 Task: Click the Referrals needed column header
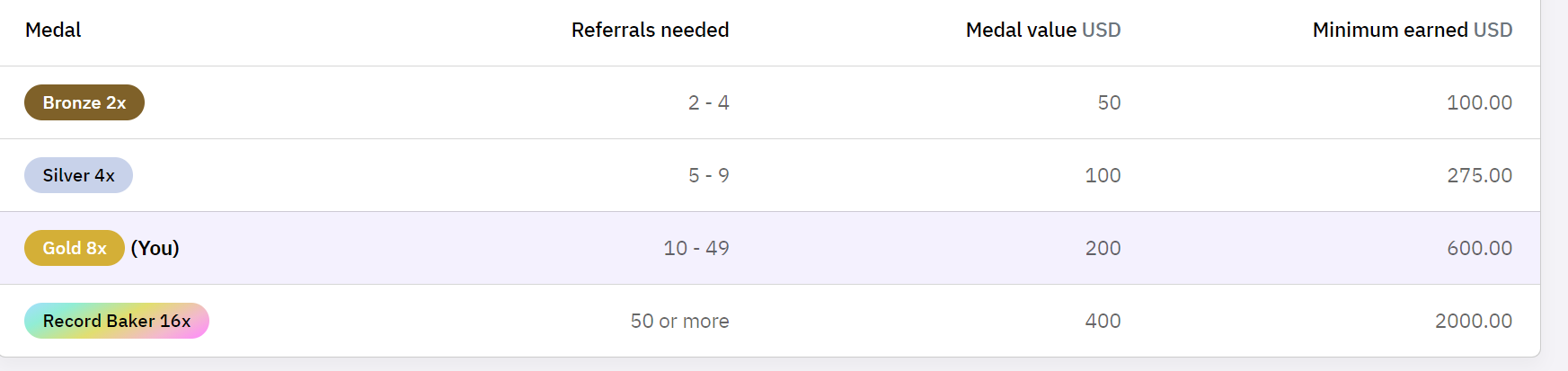click(650, 30)
